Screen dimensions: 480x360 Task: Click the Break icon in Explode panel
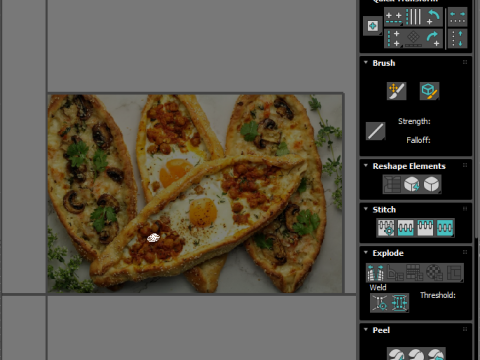coord(376,273)
